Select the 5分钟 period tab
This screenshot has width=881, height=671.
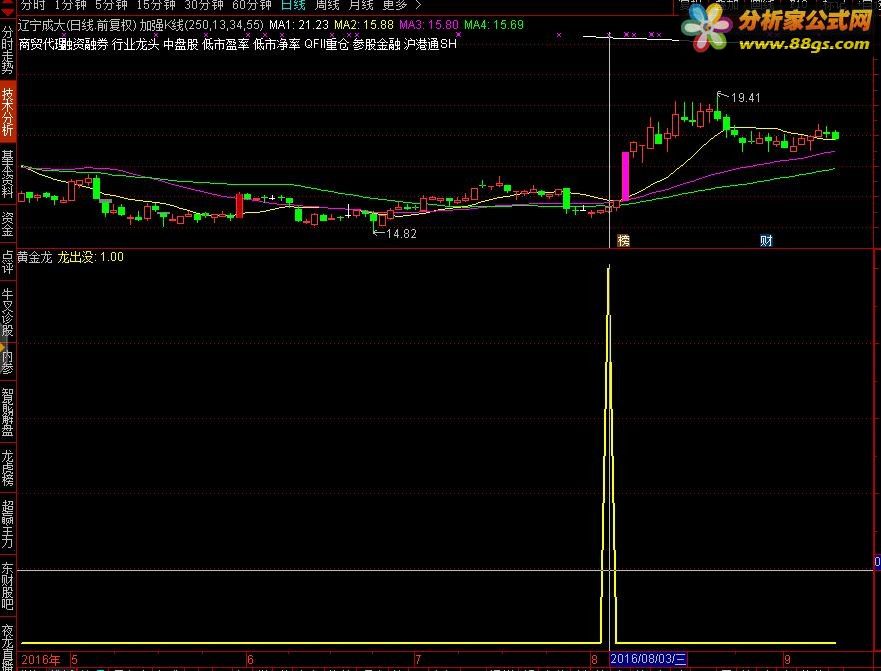111,6
